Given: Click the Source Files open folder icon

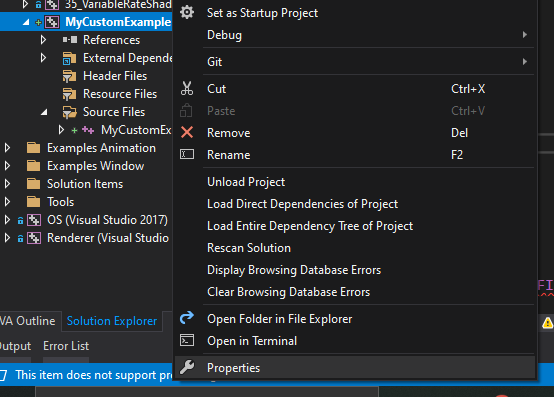Looking at the screenshot, I should (70, 112).
